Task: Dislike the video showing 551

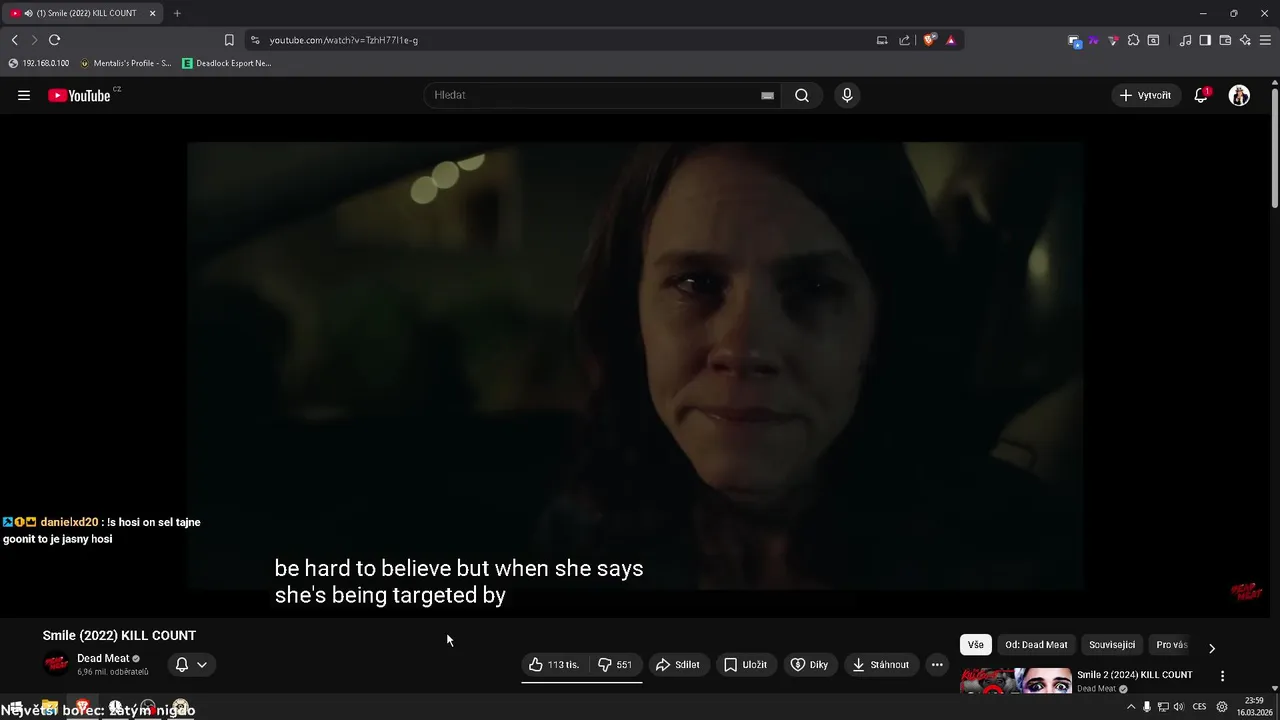Action: click(615, 664)
